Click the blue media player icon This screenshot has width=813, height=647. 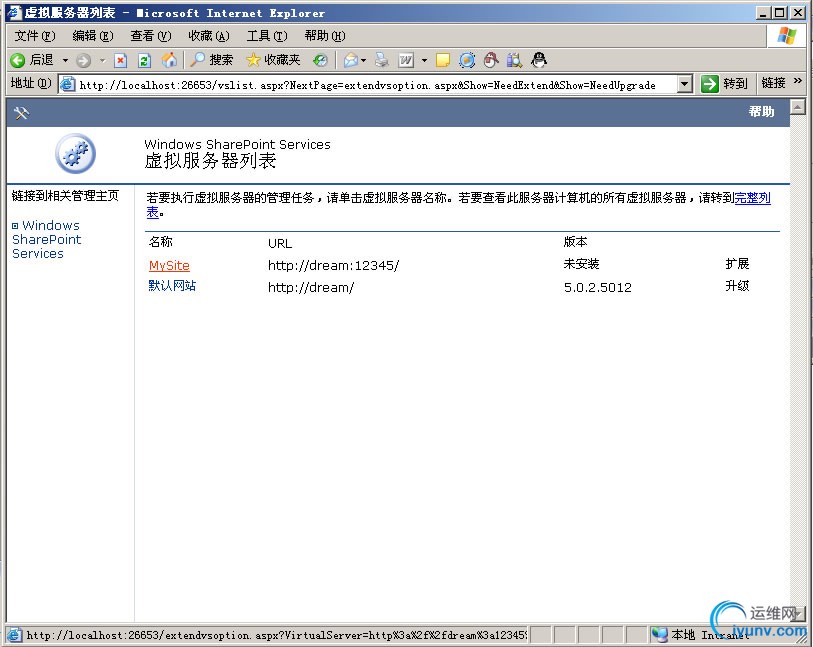point(467,60)
